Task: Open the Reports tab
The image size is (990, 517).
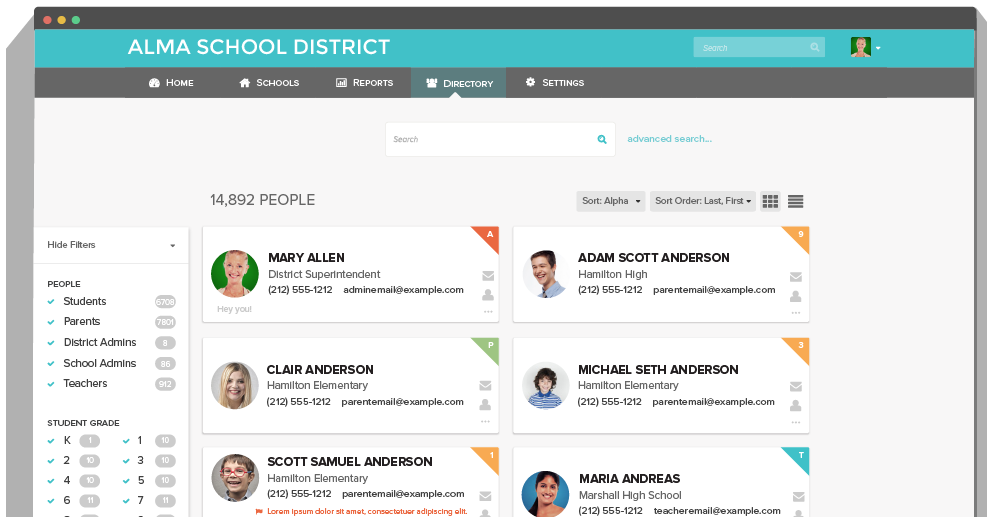Action: tap(364, 83)
